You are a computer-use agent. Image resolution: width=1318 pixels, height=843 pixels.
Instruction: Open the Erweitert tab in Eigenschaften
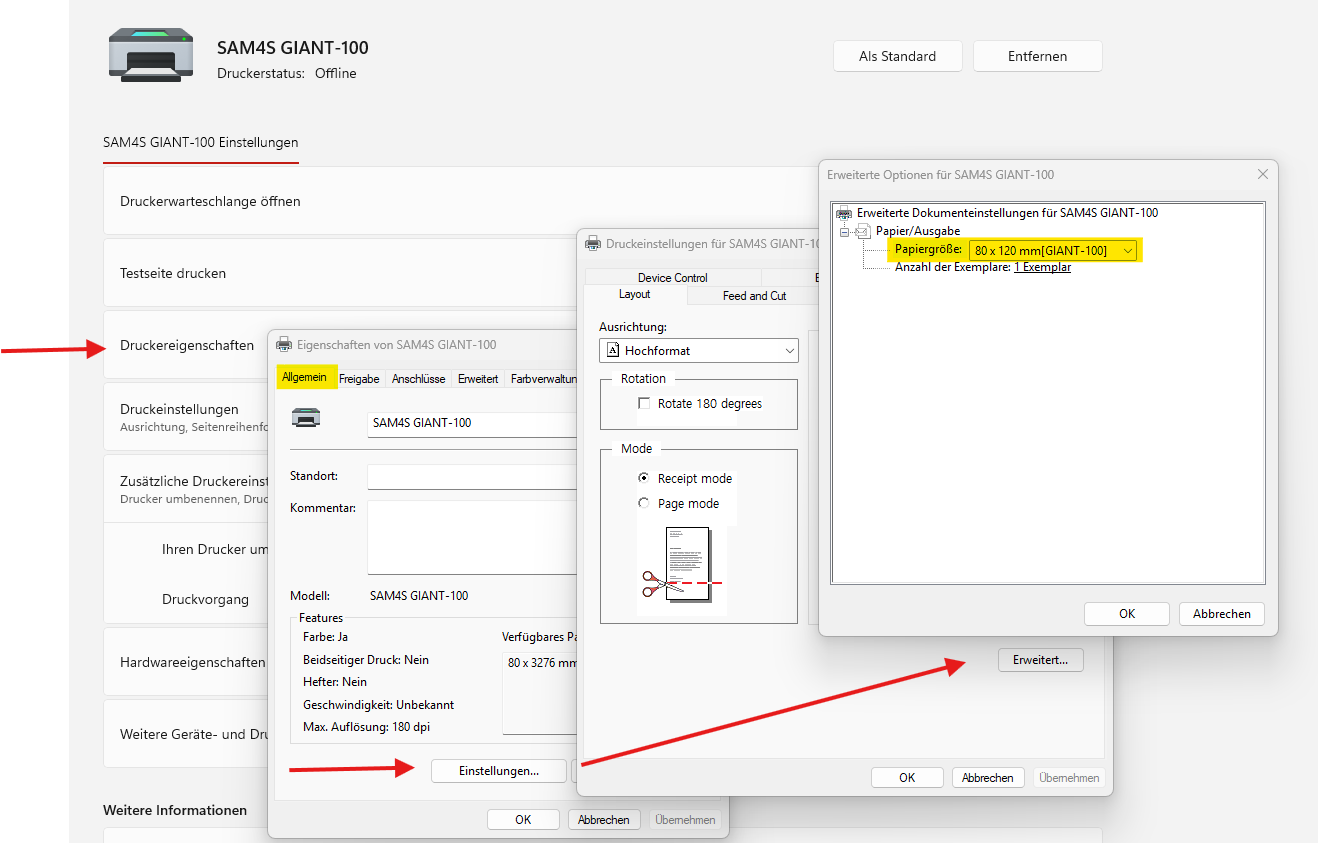click(x=478, y=379)
